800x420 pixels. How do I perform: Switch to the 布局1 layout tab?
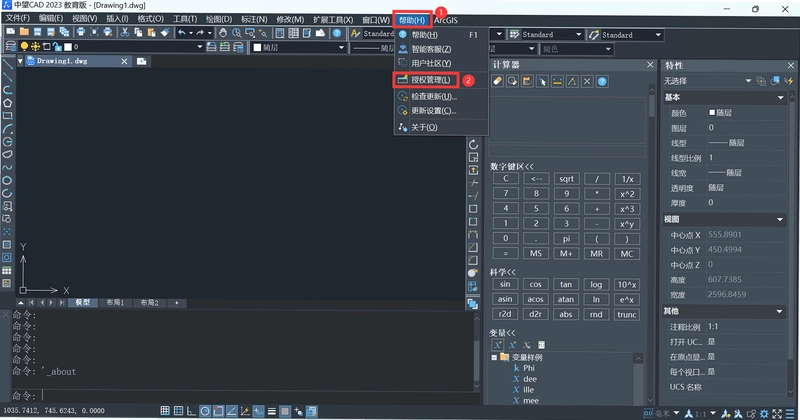click(x=115, y=303)
